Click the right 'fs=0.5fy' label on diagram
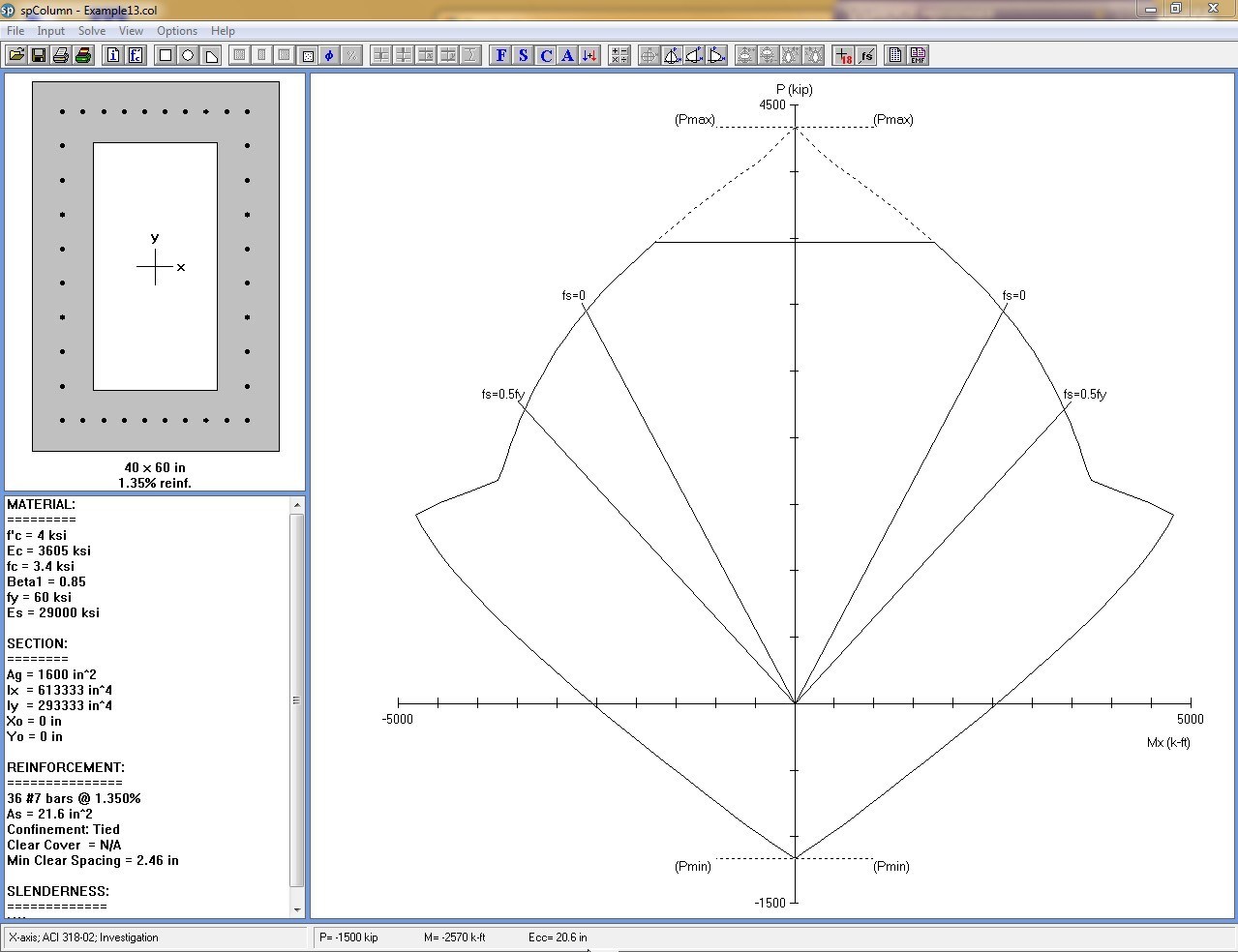1238x952 pixels. pyautogui.click(x=1084, y=395)
